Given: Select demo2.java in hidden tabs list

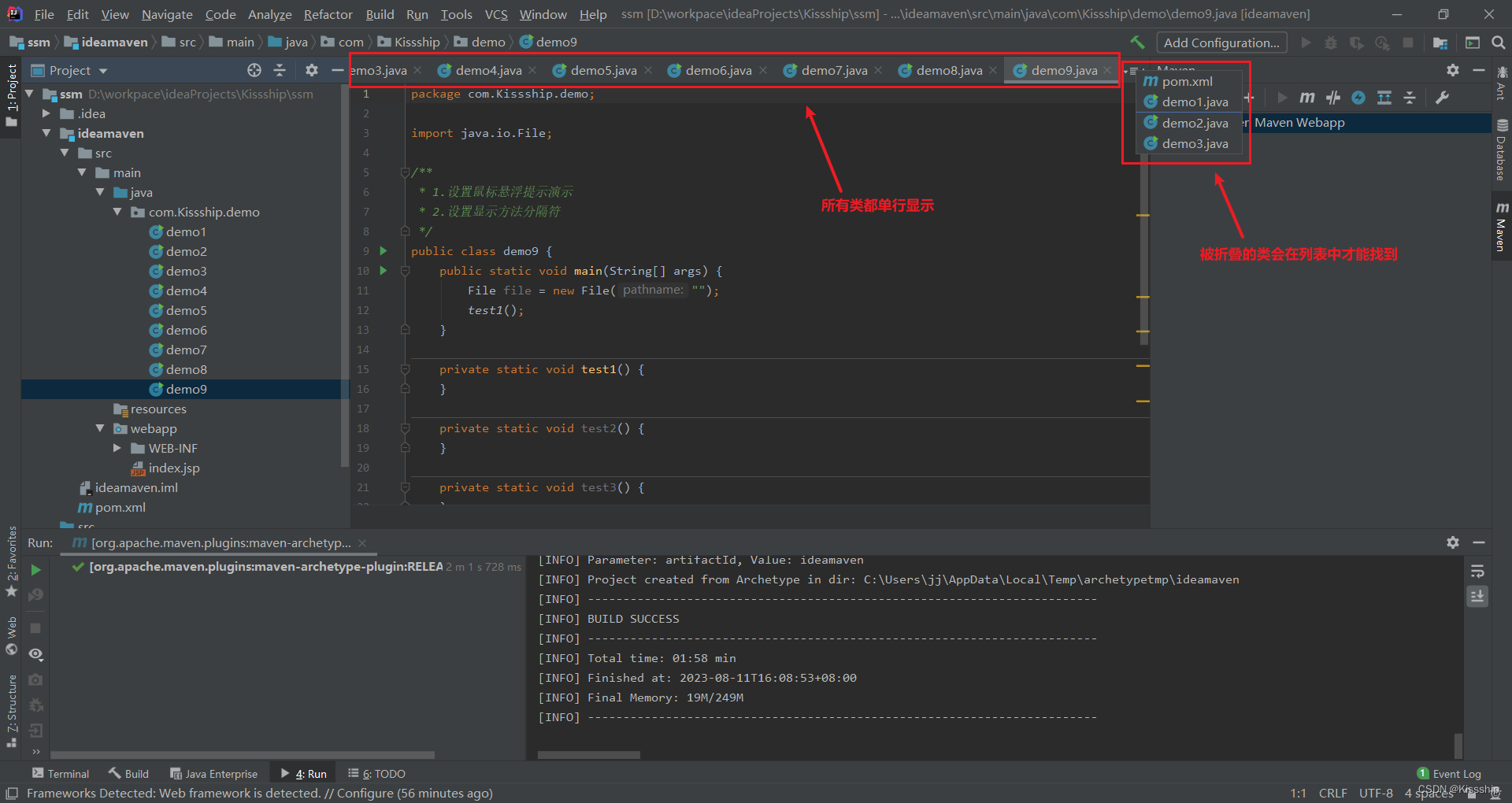Looking at the screenshot, I should point(1189,123).
